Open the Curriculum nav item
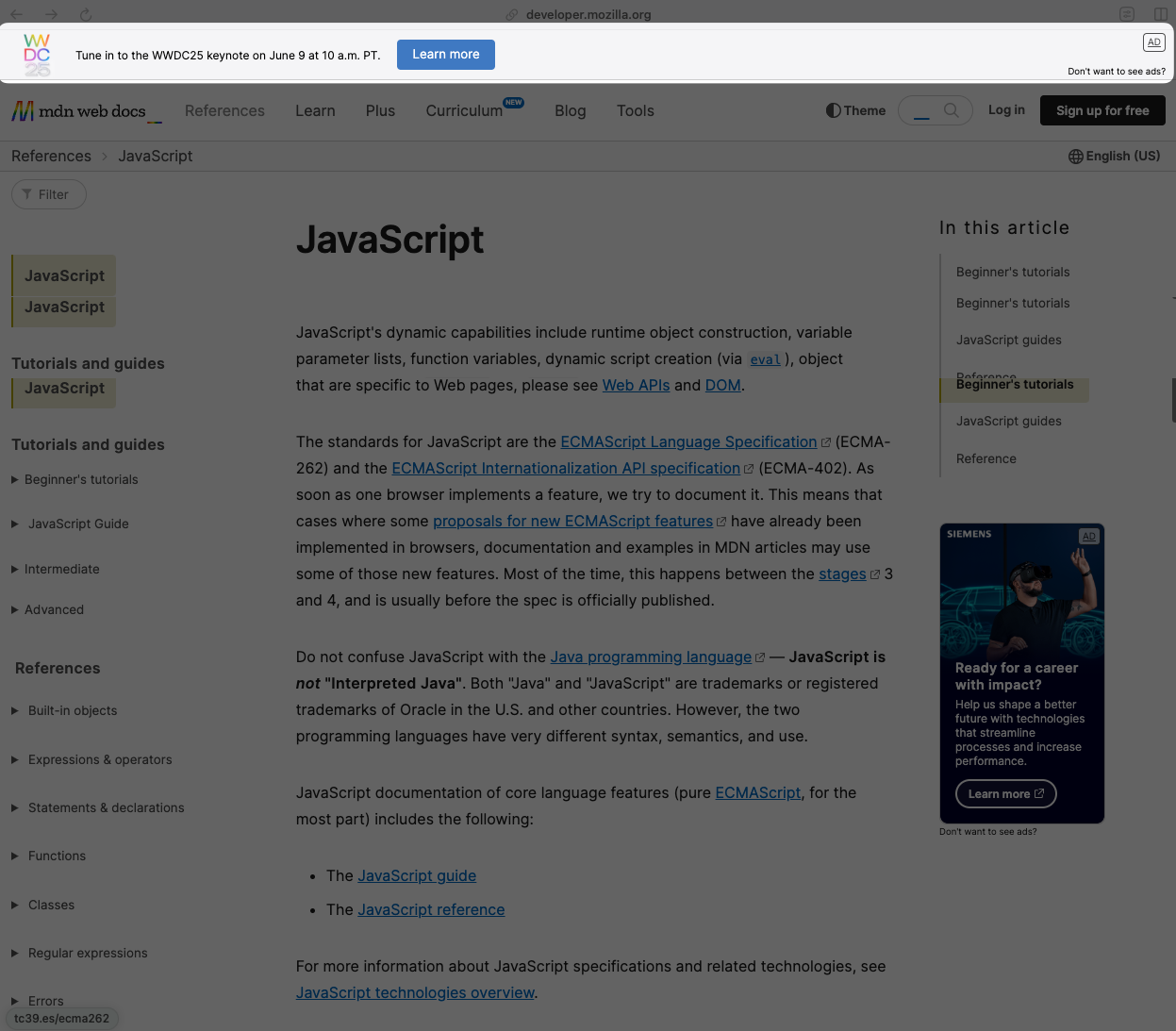Screen dimensions: 1176x1031 tap(464, 110)
